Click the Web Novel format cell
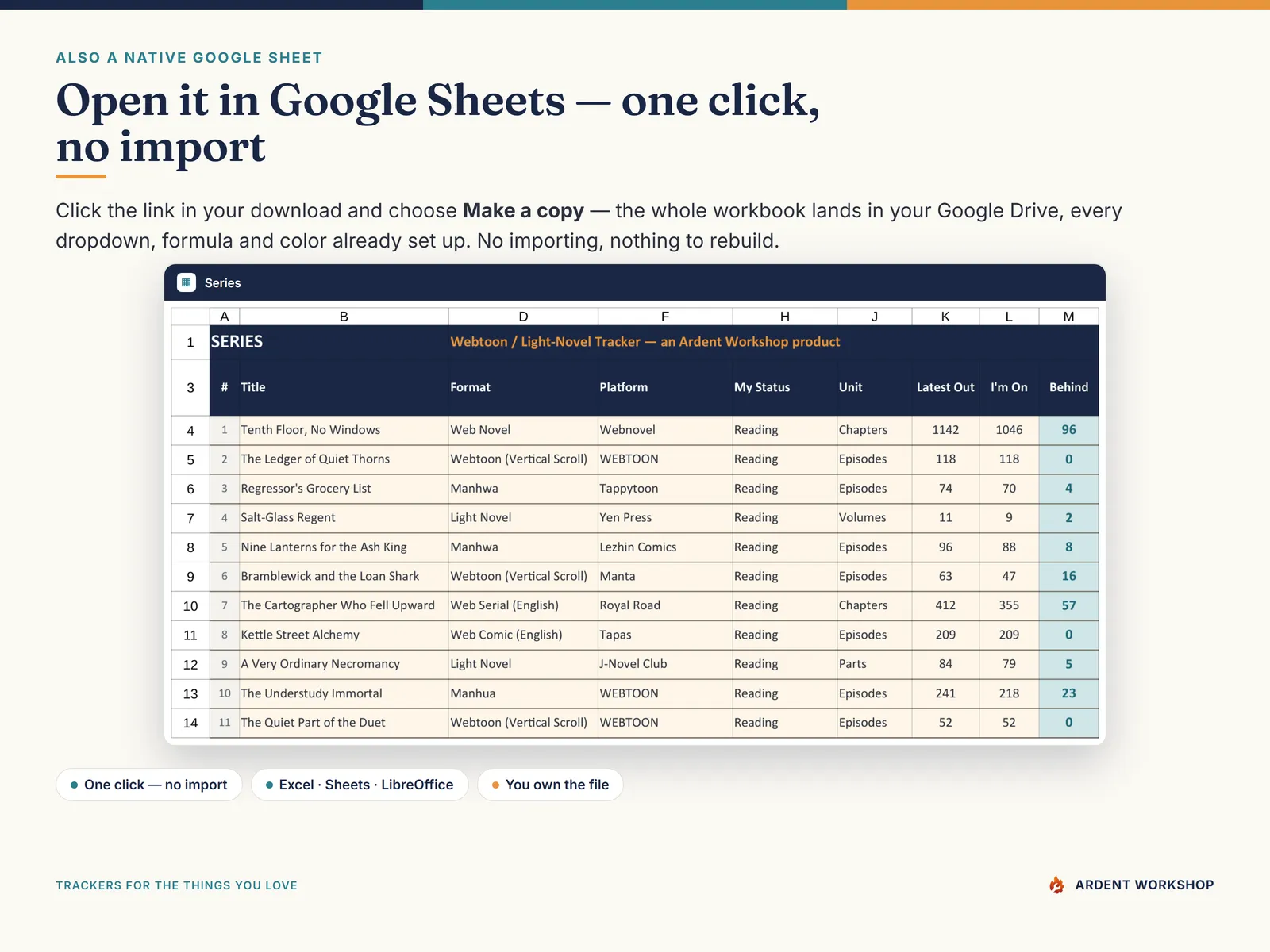The width and height of the screenshot is (1270, 952). (x=523, y=430)
